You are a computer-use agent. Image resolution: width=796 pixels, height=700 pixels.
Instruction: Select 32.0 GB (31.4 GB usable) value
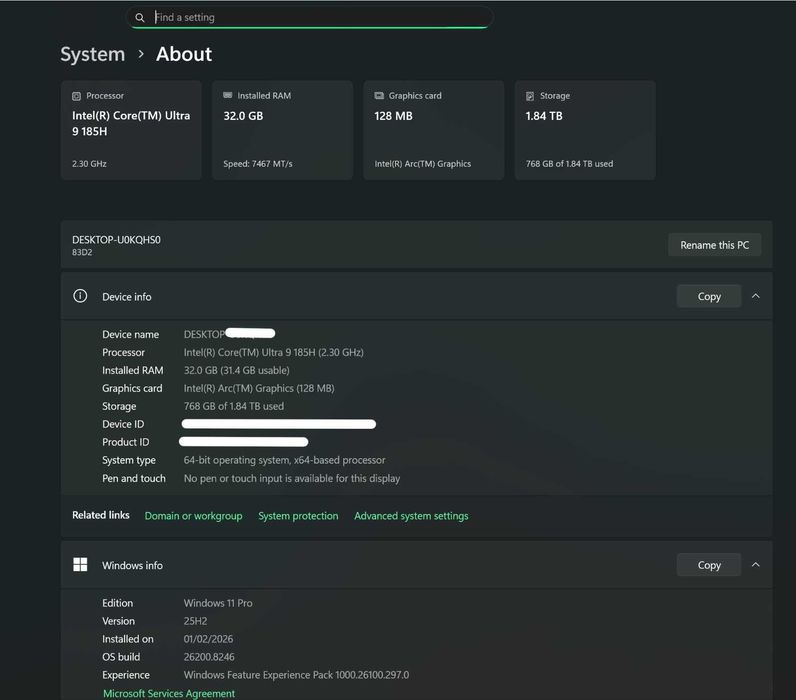click(x=237, y=371)
